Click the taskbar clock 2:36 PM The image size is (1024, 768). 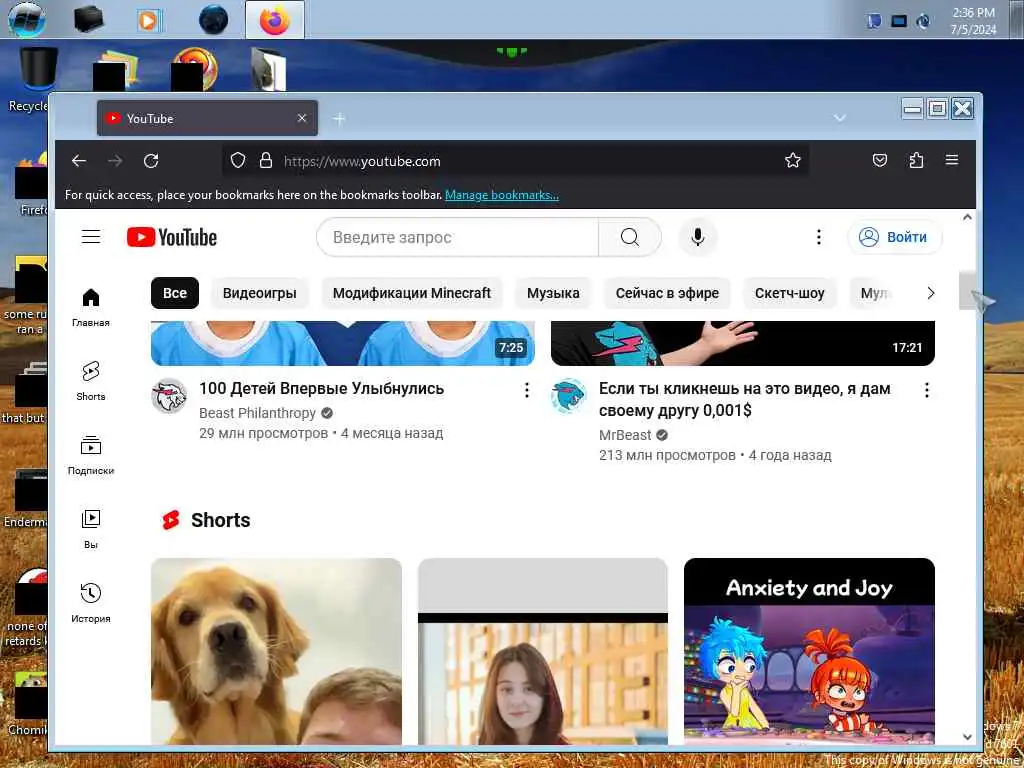point(973,21)
